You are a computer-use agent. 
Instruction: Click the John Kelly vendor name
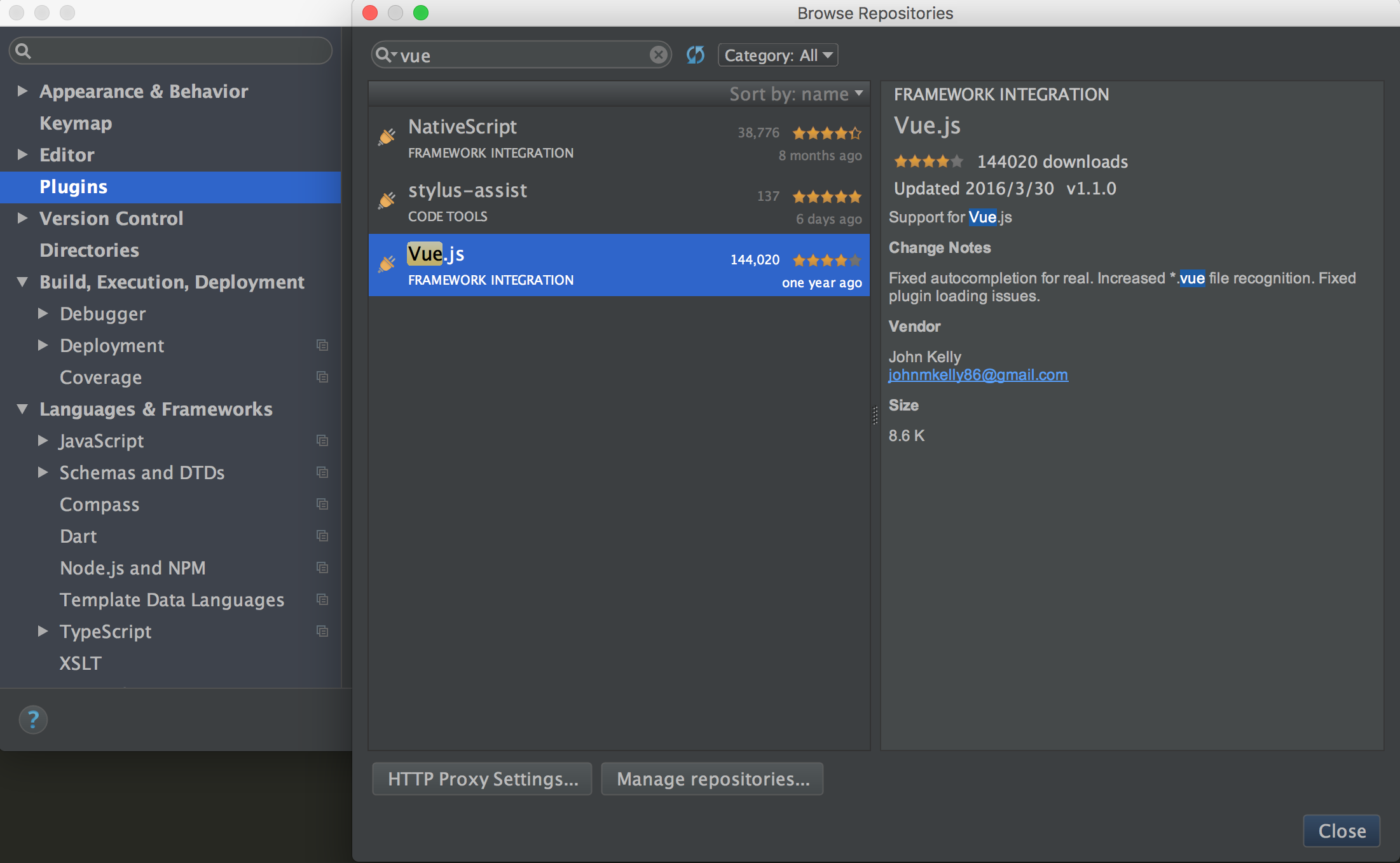tap(925, 357)
